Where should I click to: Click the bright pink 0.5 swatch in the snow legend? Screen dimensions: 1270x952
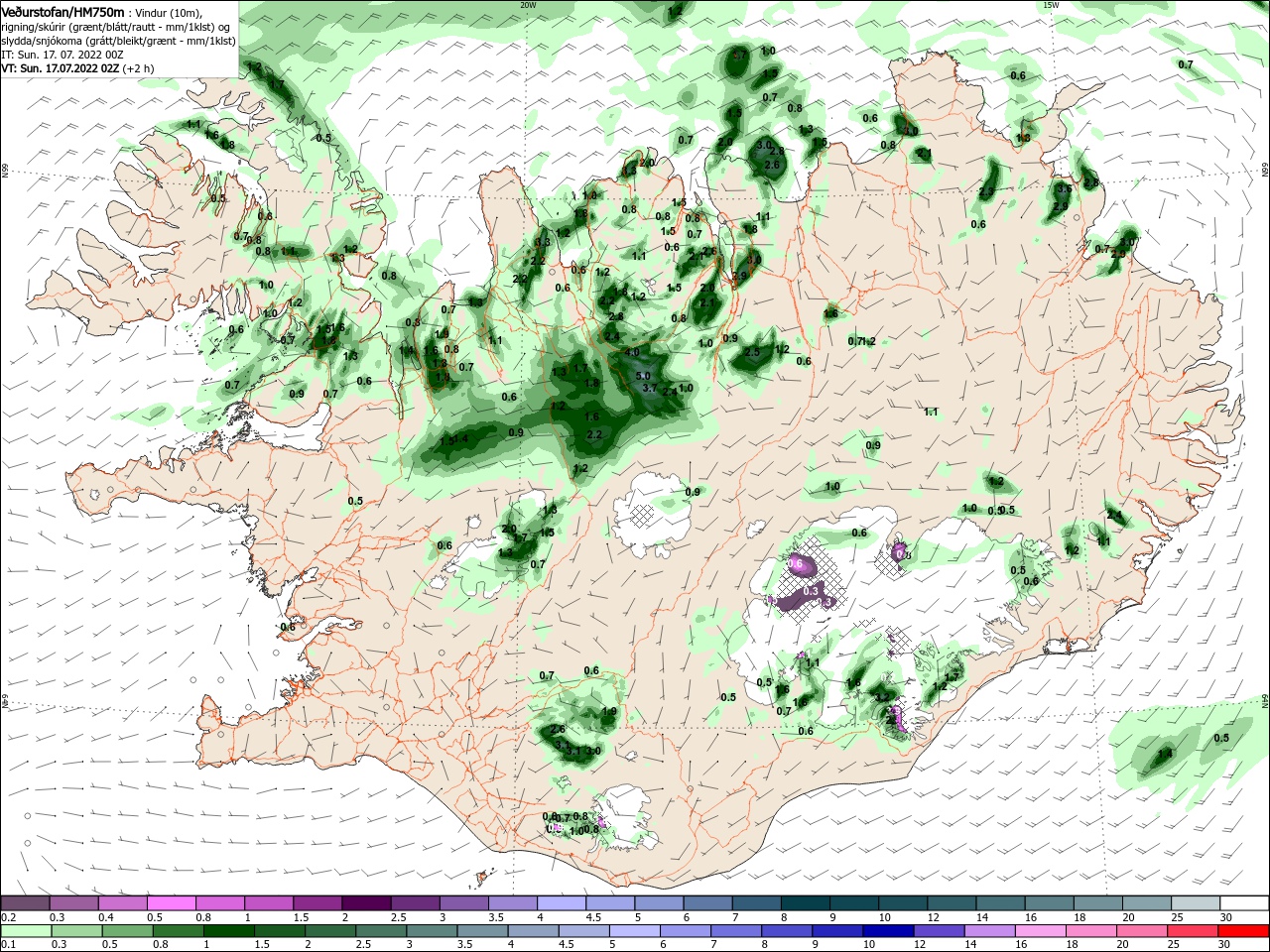pyautogui.click(x=172, y=903)
